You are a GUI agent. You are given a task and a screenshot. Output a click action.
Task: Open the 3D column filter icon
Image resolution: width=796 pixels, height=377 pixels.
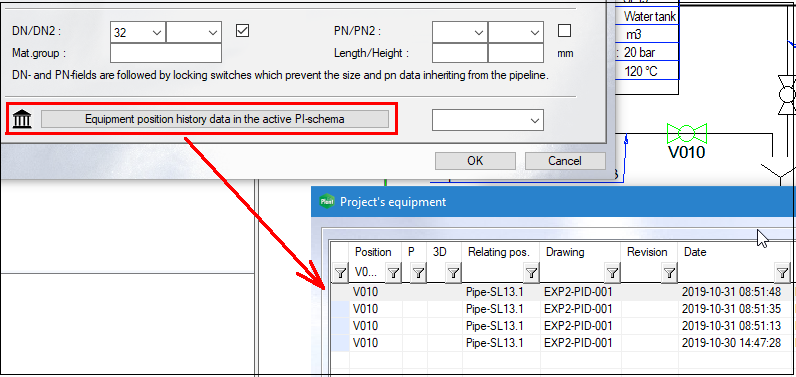[453, 273]
